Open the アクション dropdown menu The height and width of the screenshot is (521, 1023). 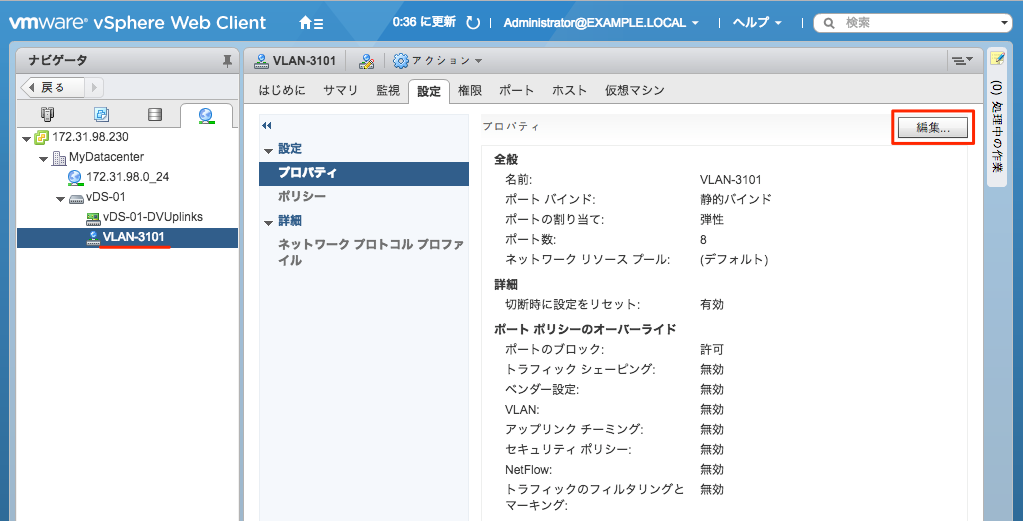447,61
